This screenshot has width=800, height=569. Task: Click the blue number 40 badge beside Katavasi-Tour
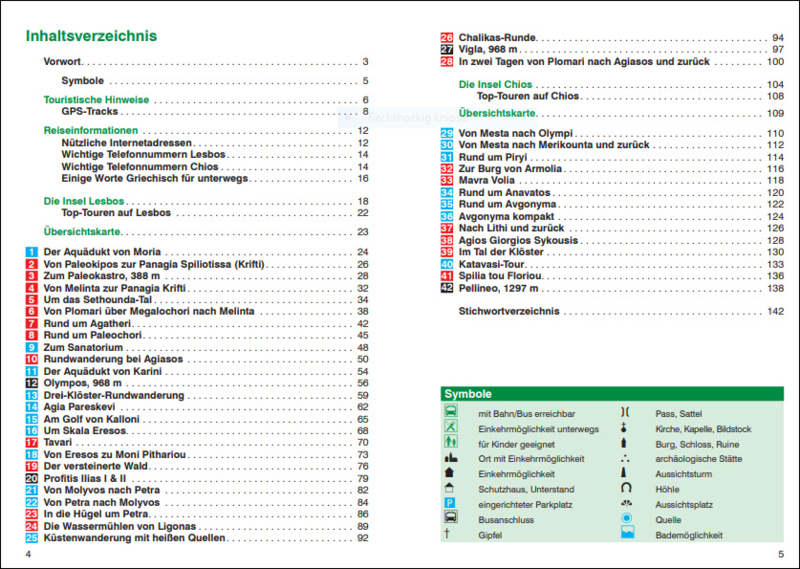click(446, 265)
